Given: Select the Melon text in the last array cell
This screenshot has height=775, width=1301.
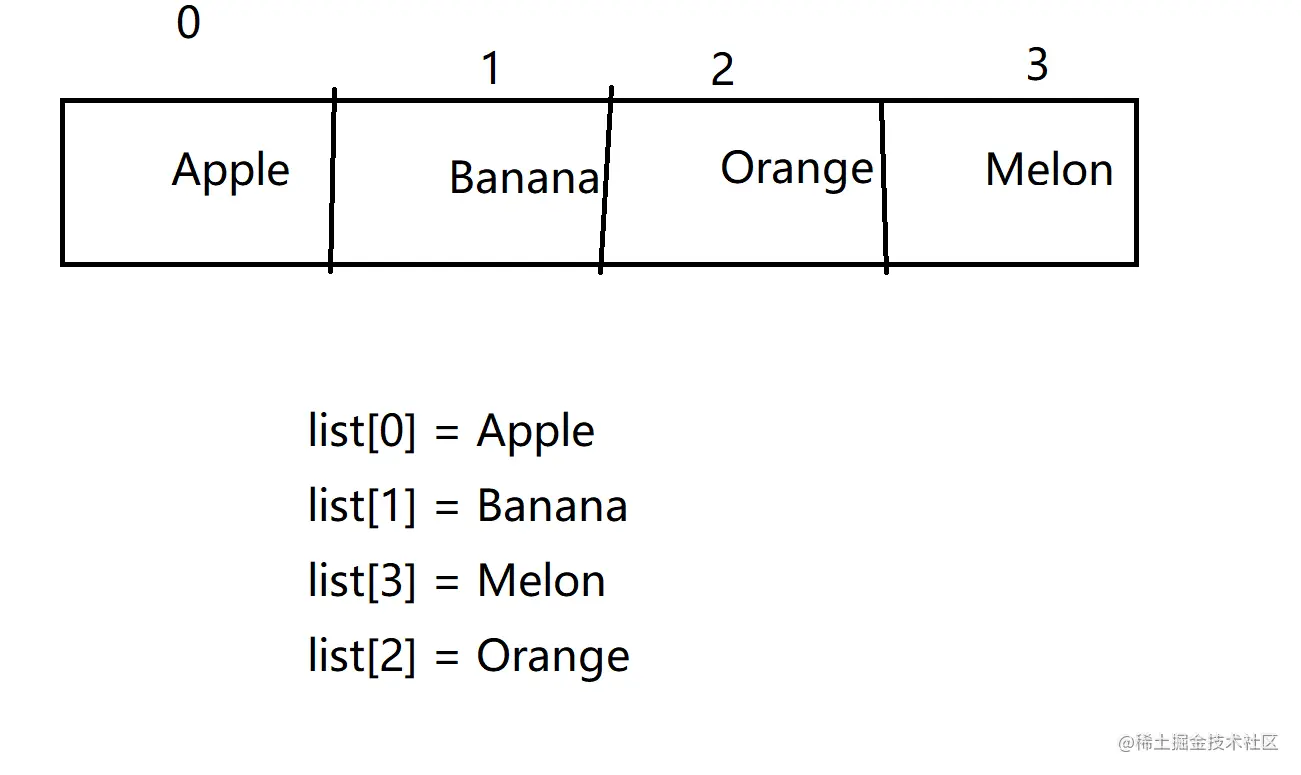Looking at the screenshot, I should pyautogui.click(x=1049, y=170).
